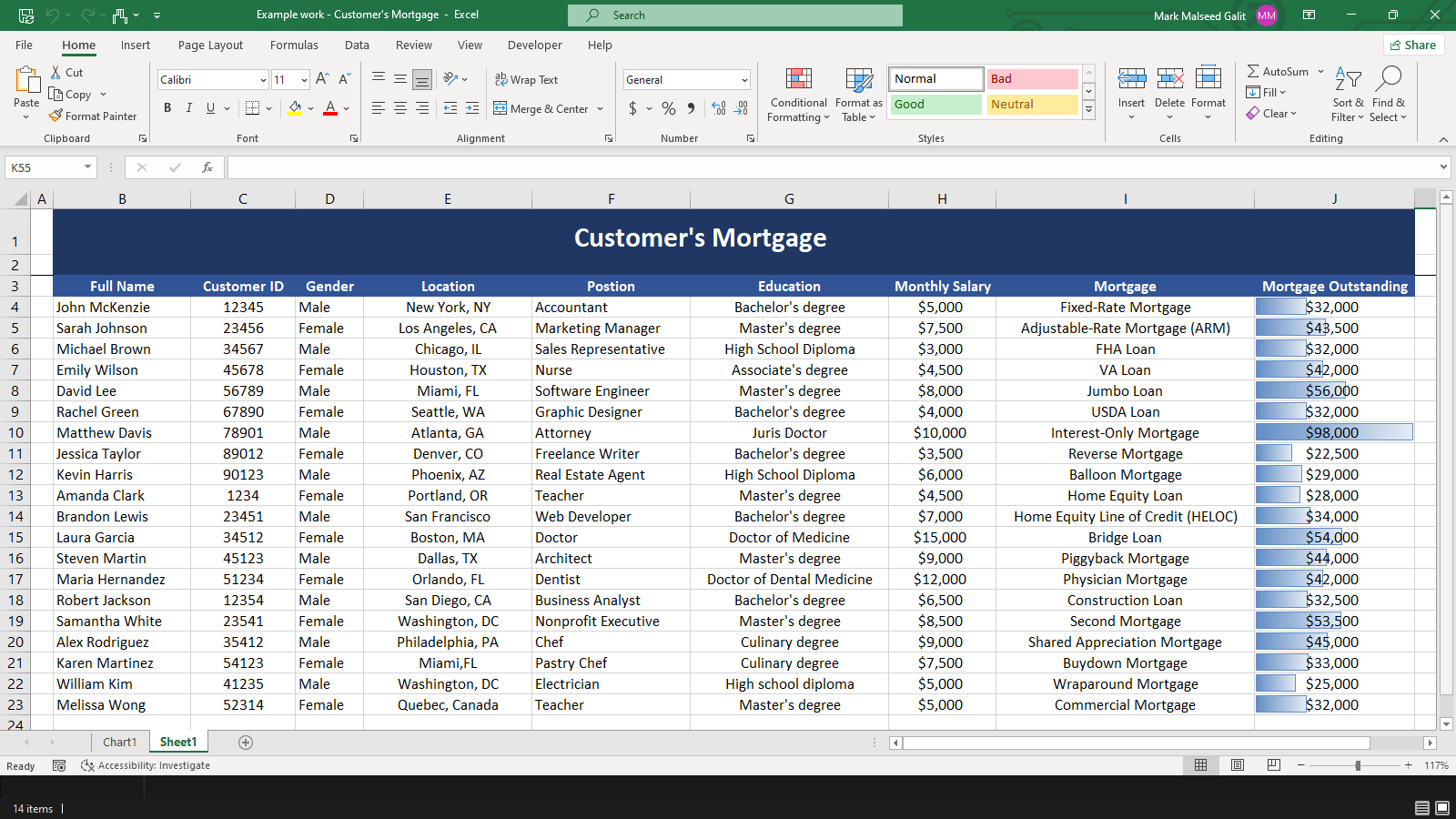Switch to the Page Layout tab
The height and width of the screenshot is (819, 1456).
coord(210,45)
